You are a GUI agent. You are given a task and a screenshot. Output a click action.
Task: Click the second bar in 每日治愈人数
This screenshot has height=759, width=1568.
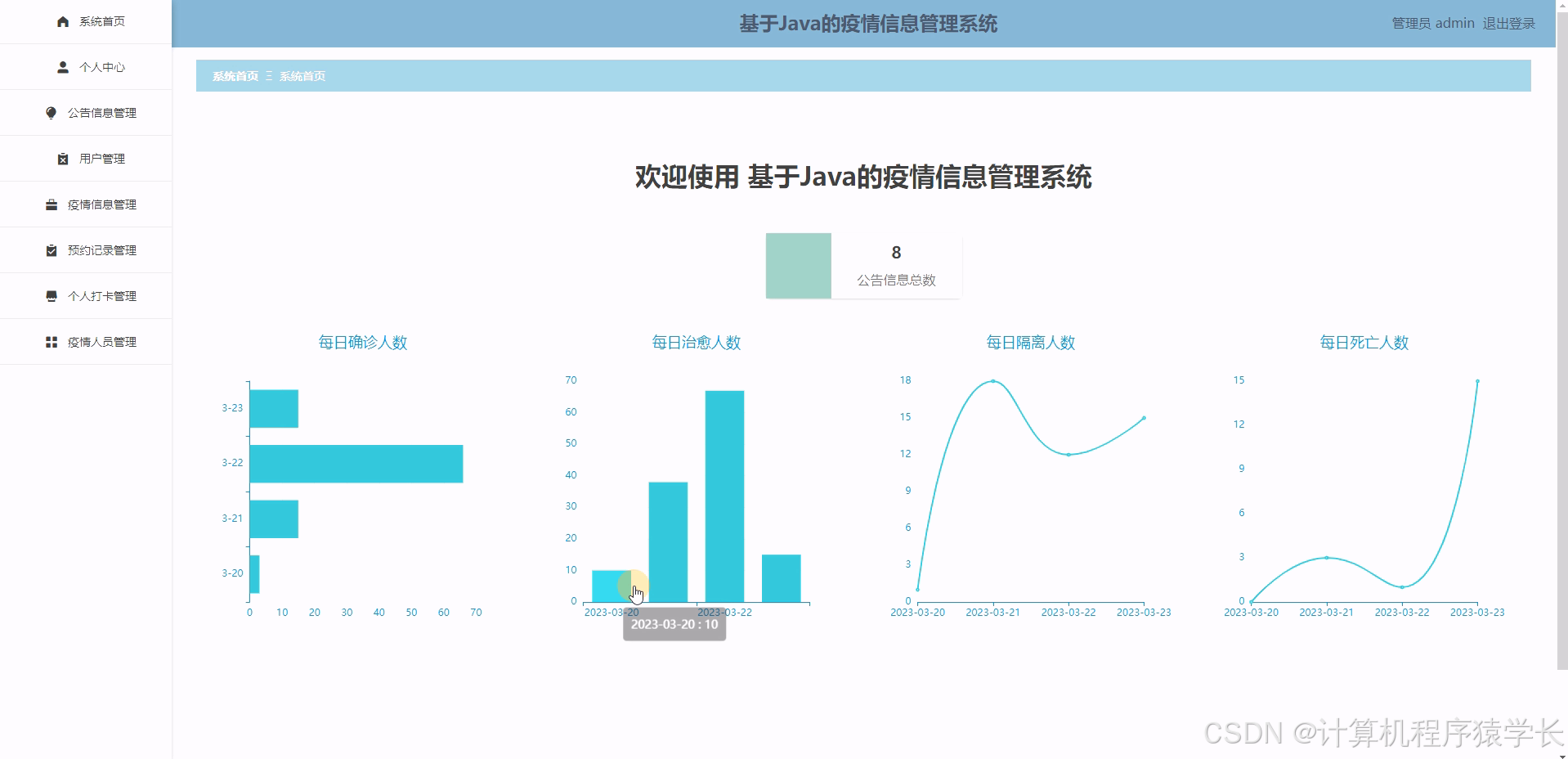pos(668,542)
